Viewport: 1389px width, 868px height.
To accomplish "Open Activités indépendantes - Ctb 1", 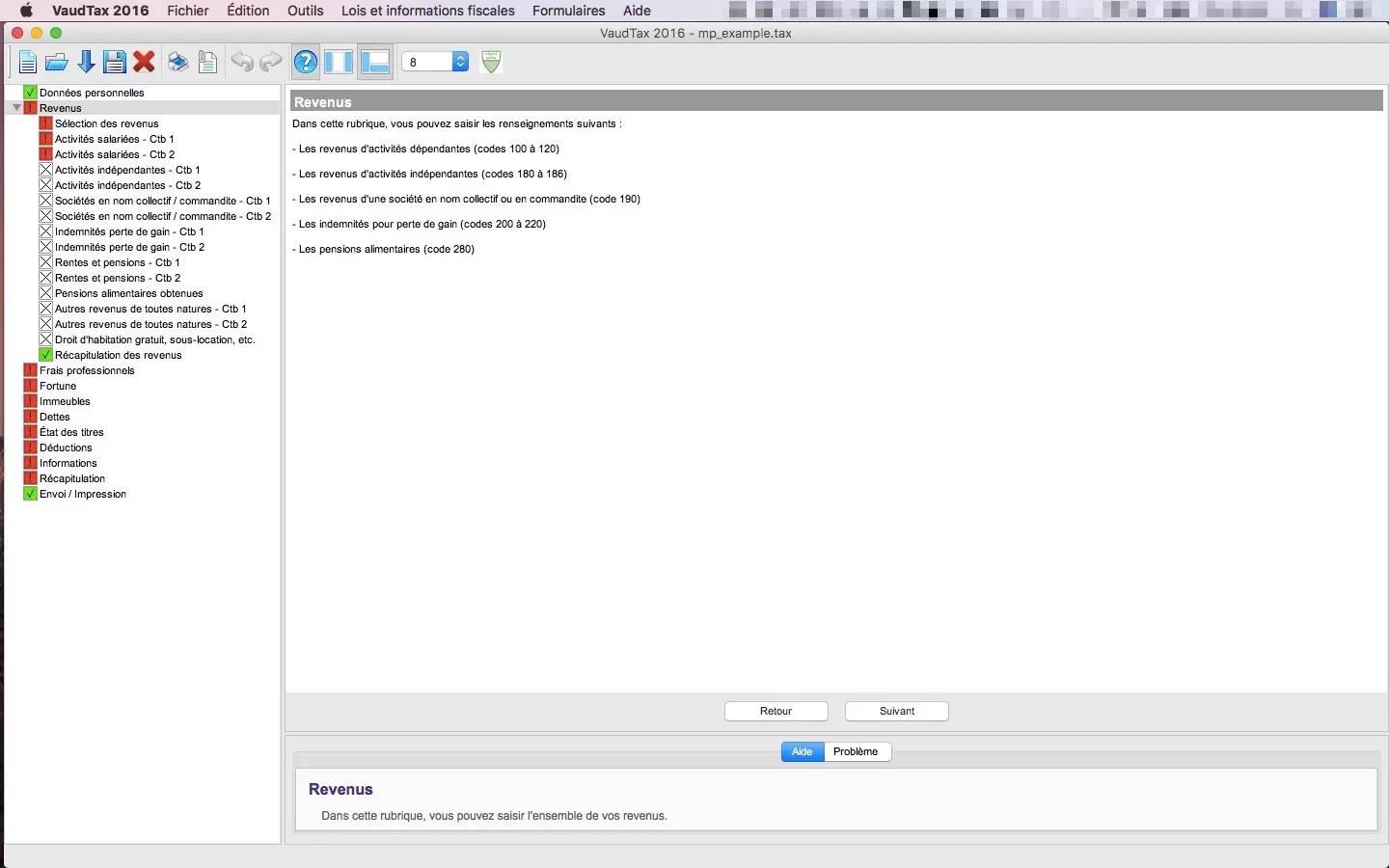I will tap(127, 170).
